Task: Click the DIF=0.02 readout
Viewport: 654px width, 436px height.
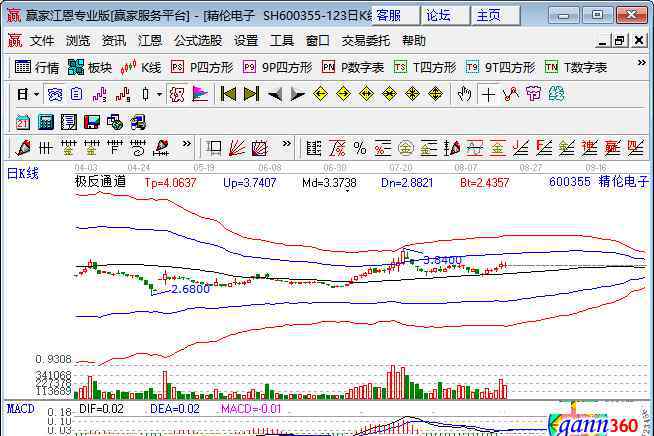Action: pos(101,409)
